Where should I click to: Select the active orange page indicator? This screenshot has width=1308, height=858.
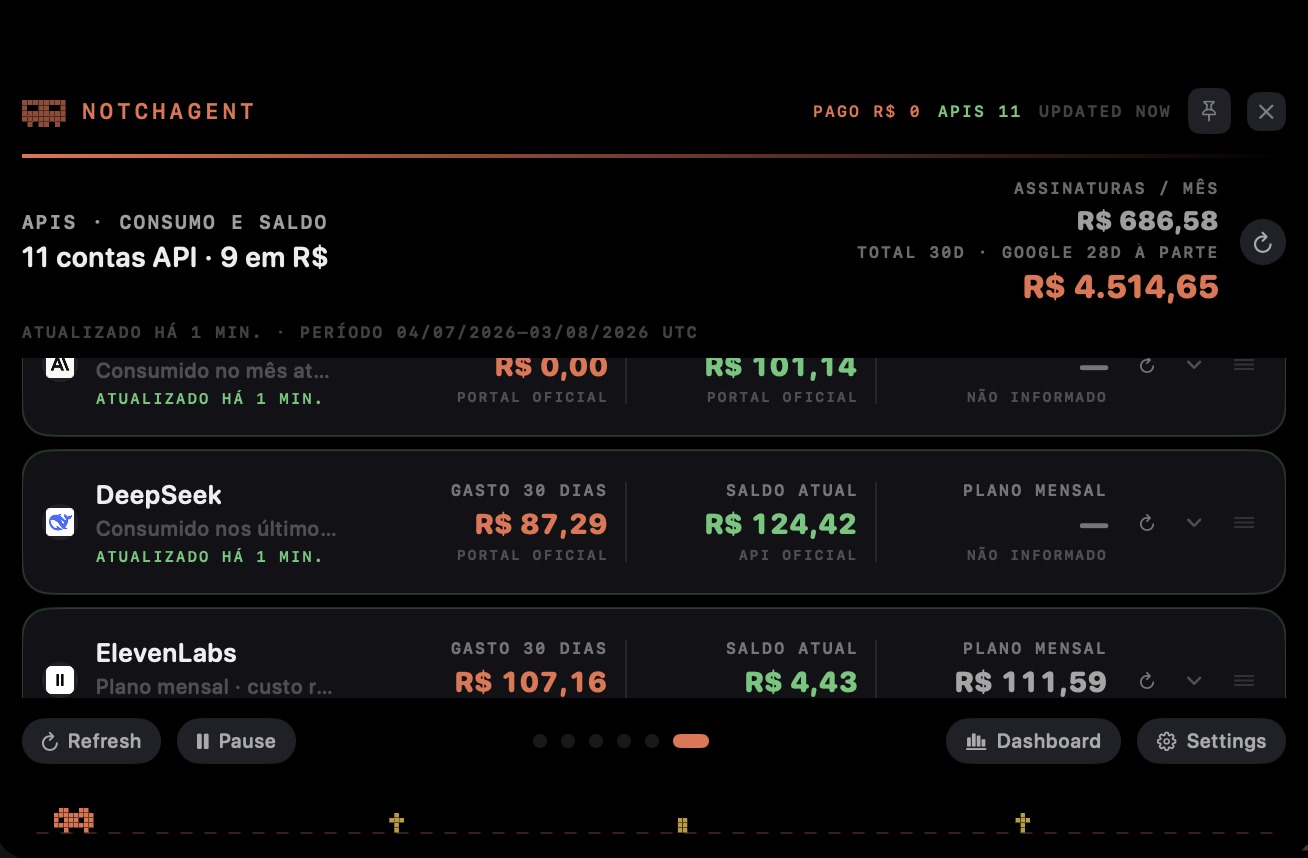[x=691, y=741]
